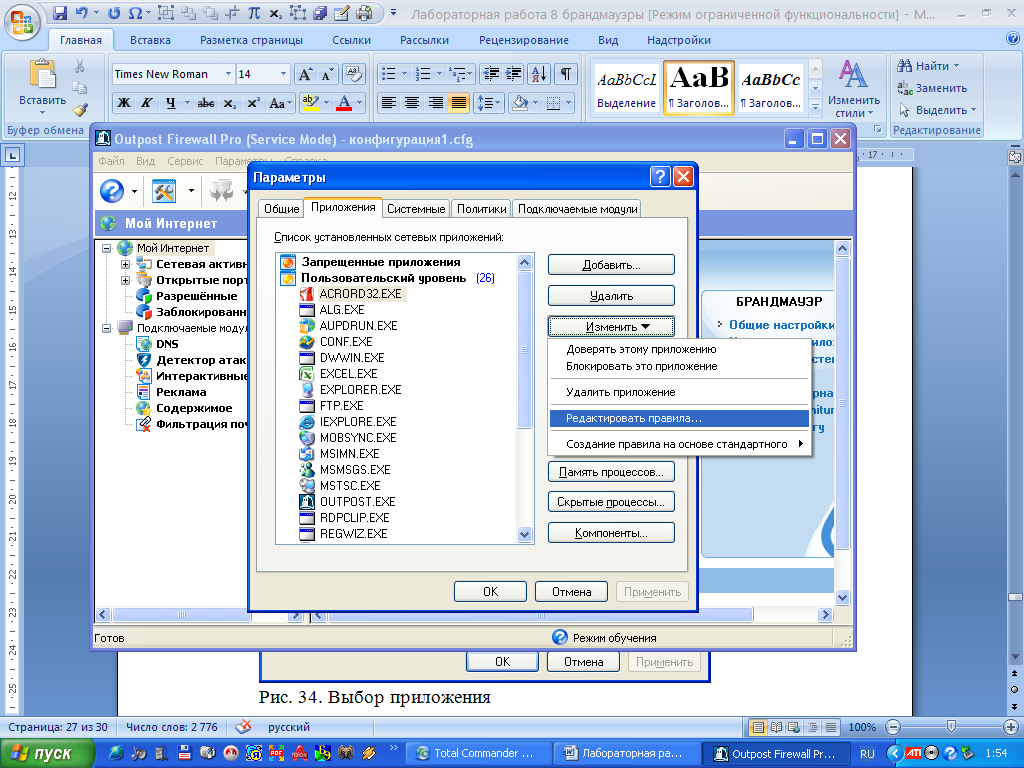Select OUTPOST.EXE in application list
The image size is (1024, 768).
click(357, 502)
